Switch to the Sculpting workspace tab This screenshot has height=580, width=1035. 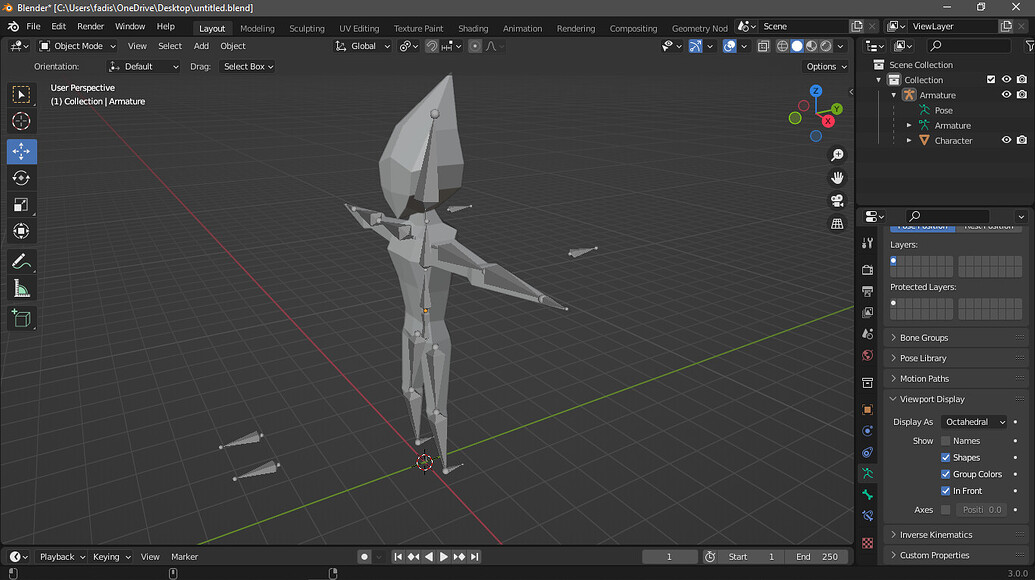pyautogui.click(x=307, y=28)
